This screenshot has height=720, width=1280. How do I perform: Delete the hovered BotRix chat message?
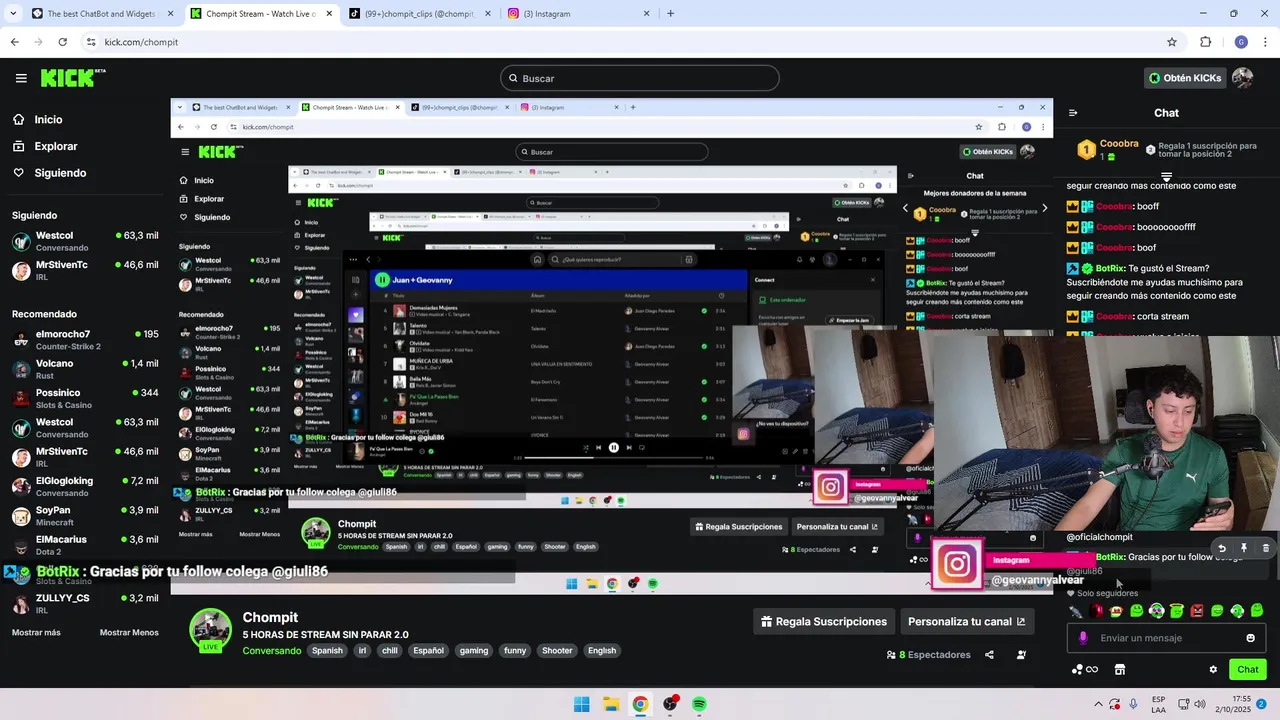click(1266, 548)
